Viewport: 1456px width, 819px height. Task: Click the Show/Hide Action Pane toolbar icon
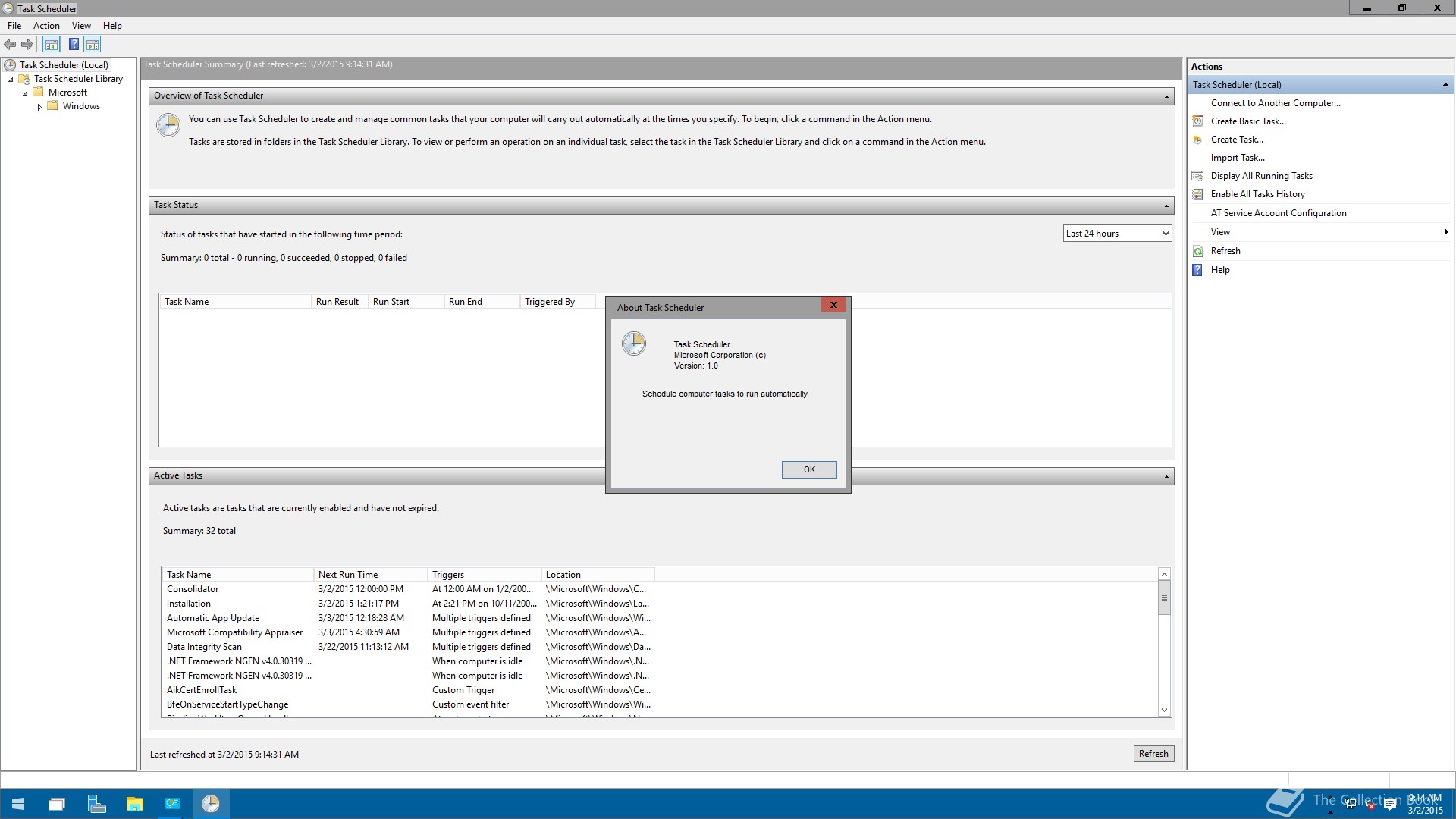tap(93, 45)
